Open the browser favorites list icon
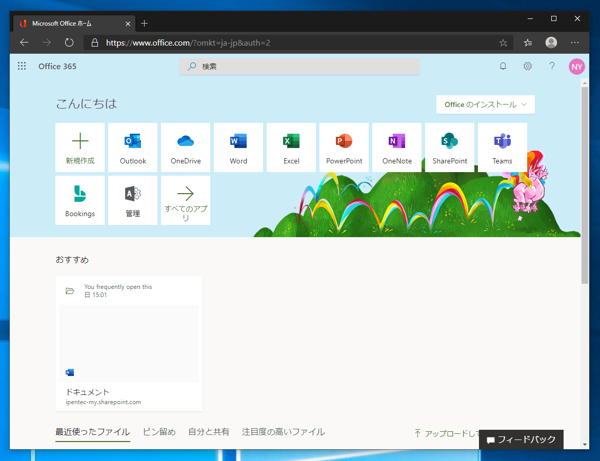This screenshot has width=600, height=461. pos(528,43)
